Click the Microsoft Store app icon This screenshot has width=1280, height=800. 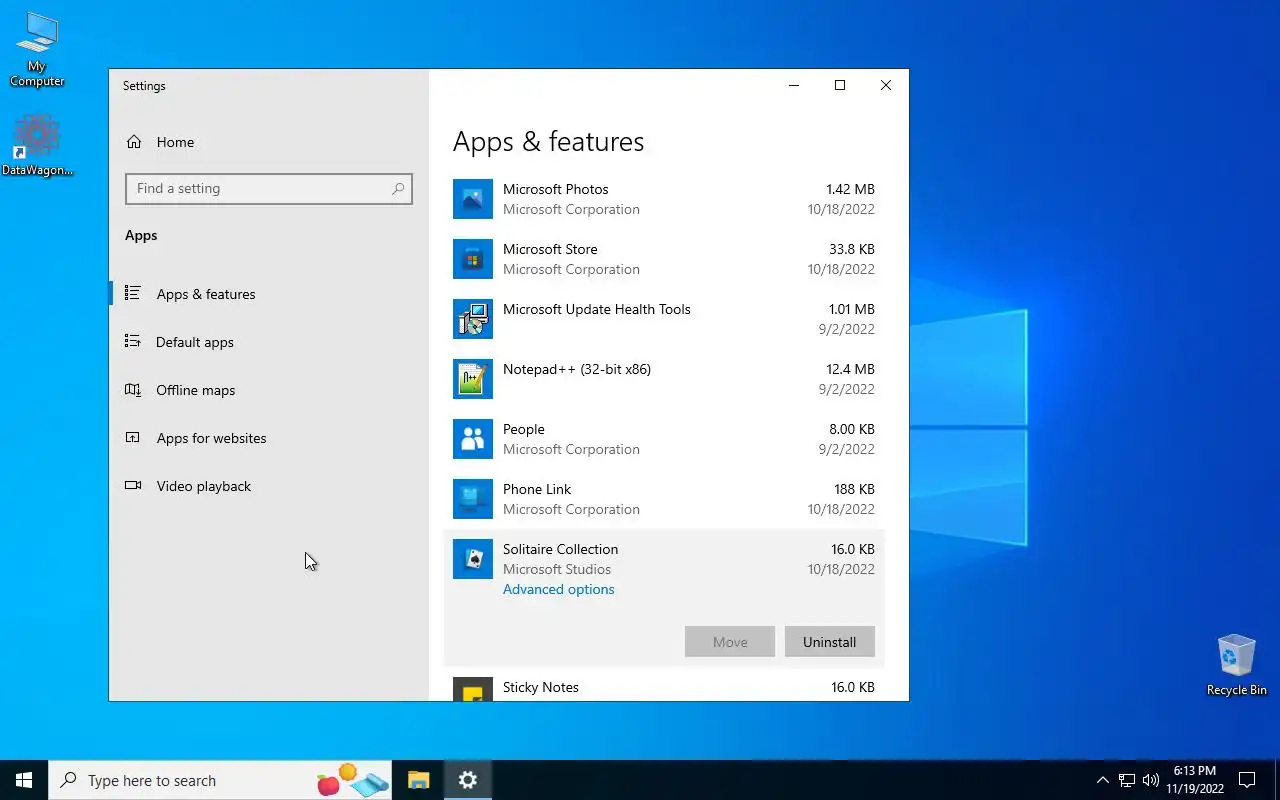473,259
